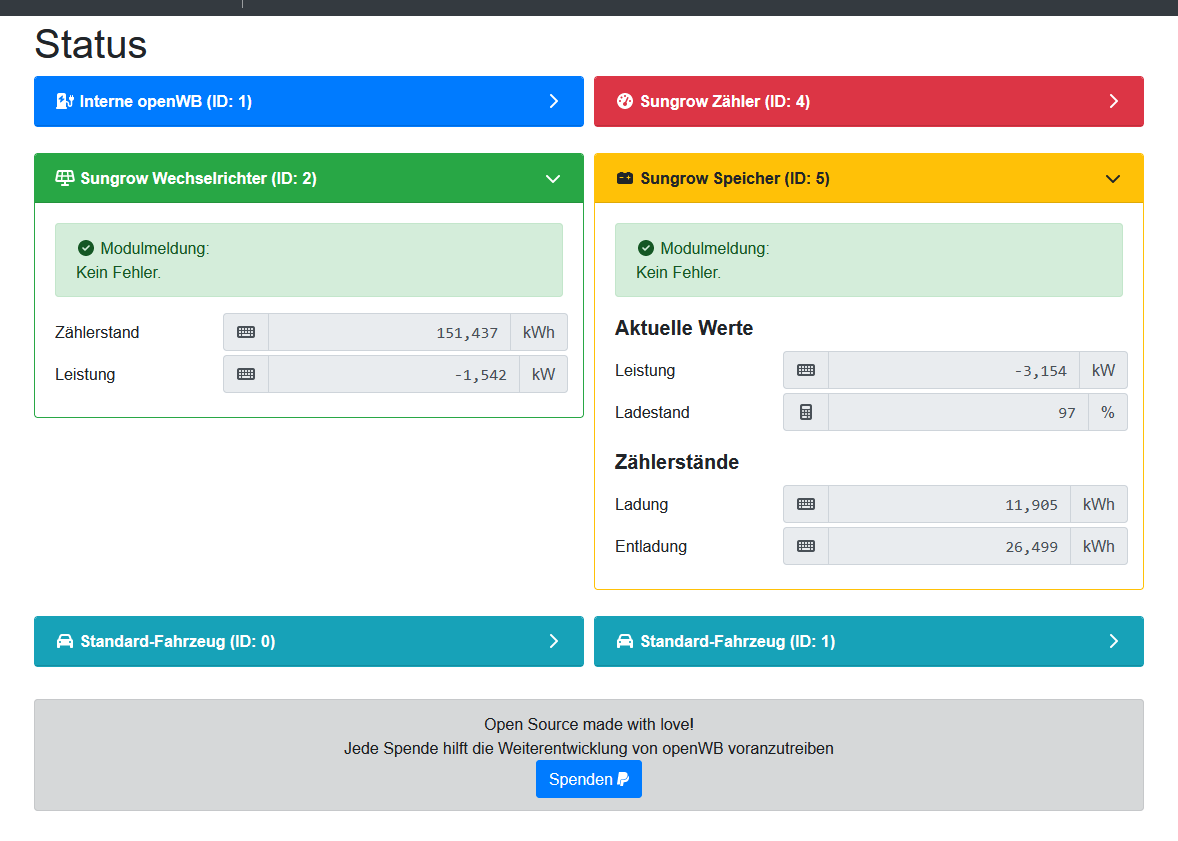Click the Entladung value 26,499 field
This screenshot has height=841, width=1178.
(x=949, y=546)
